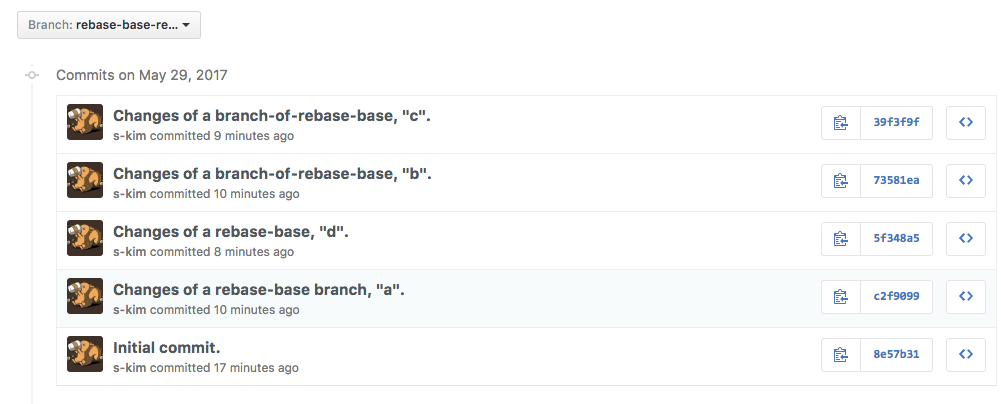Image resolution: width=1001 pixels, height=404 pixels.
Task: Click avatar thumbnail on rebase-base branch "a" commit
Action: point(85,297)
